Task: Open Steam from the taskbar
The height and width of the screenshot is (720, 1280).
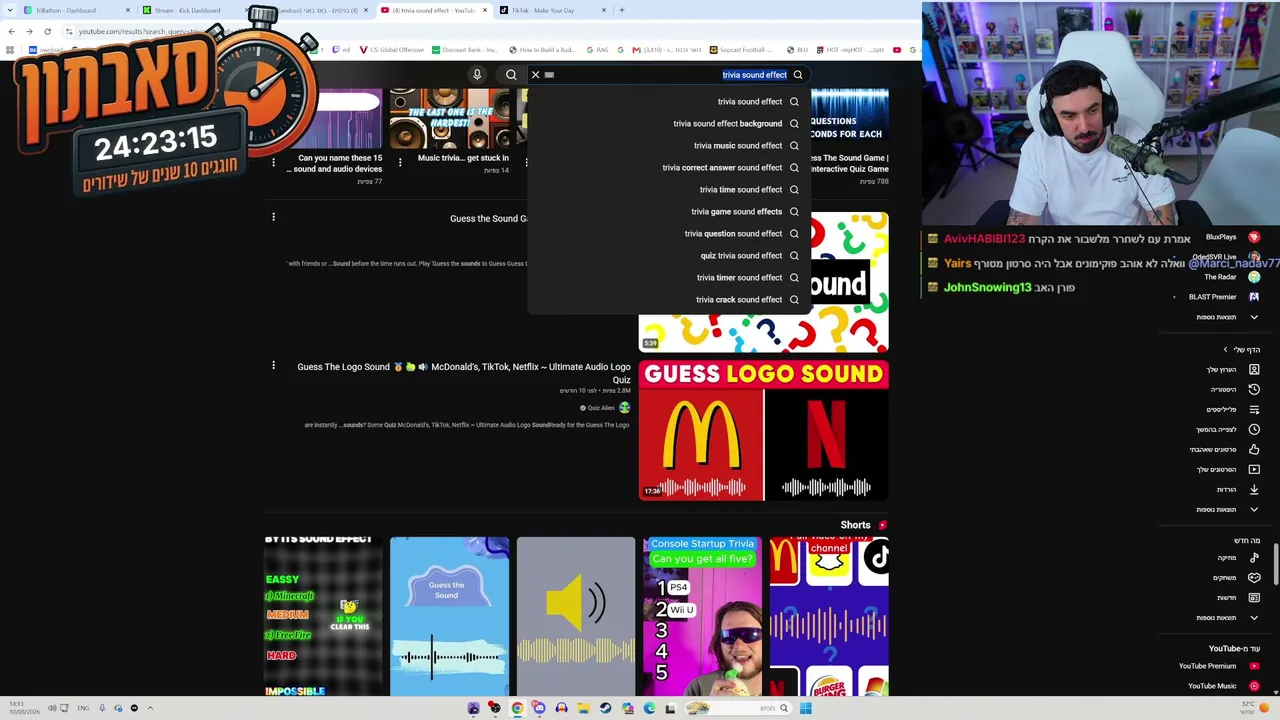Action: [x=605, y=709]
